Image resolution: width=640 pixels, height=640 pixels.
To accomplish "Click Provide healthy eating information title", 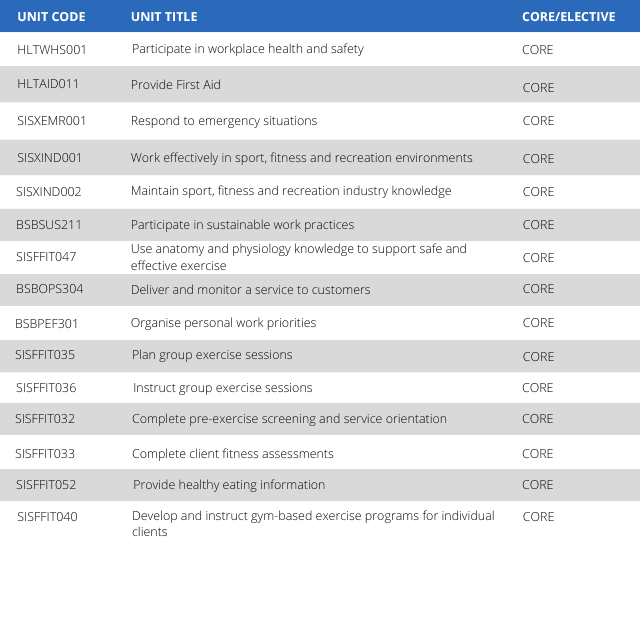I will (229, 485).
